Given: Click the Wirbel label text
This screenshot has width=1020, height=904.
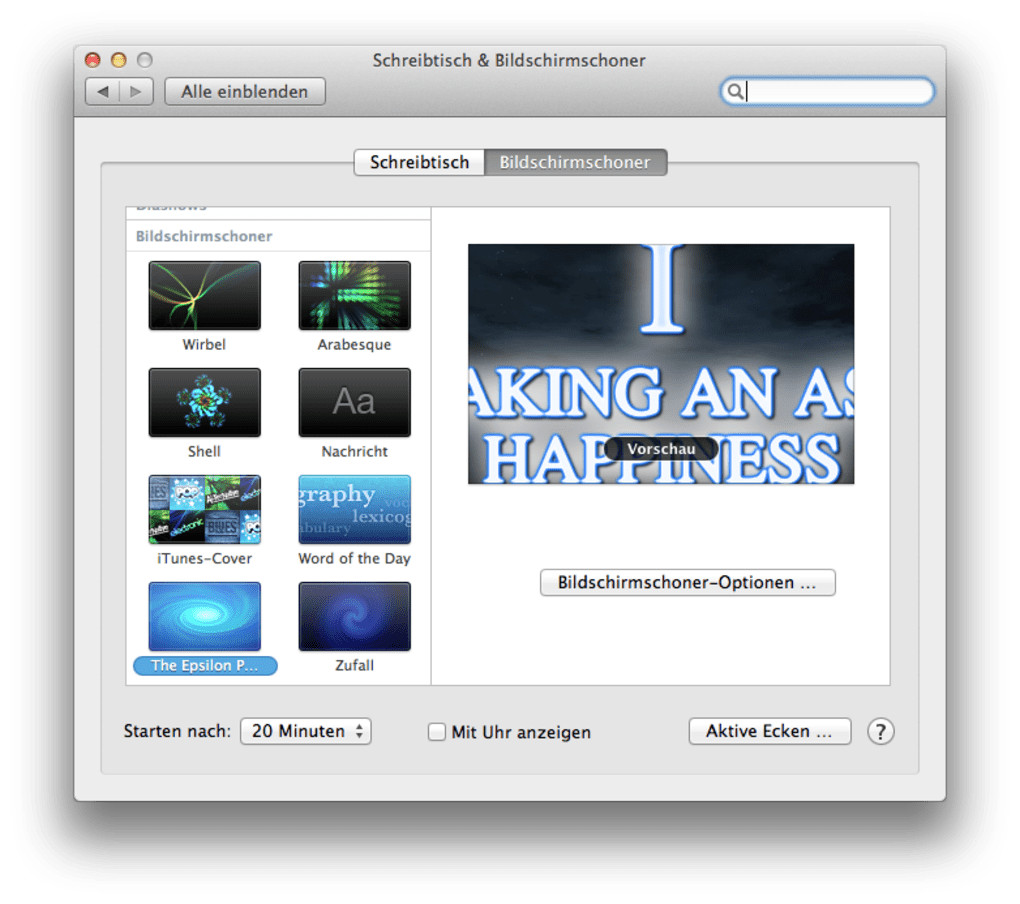Looking at the screenshot, I should point(204,344).
